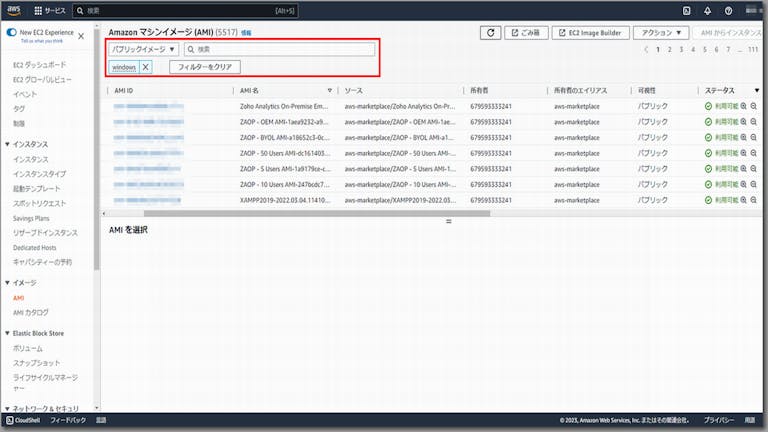Refresh the AMI list
The width and height of the screenshot is (768, 432).
pos(490,33)
